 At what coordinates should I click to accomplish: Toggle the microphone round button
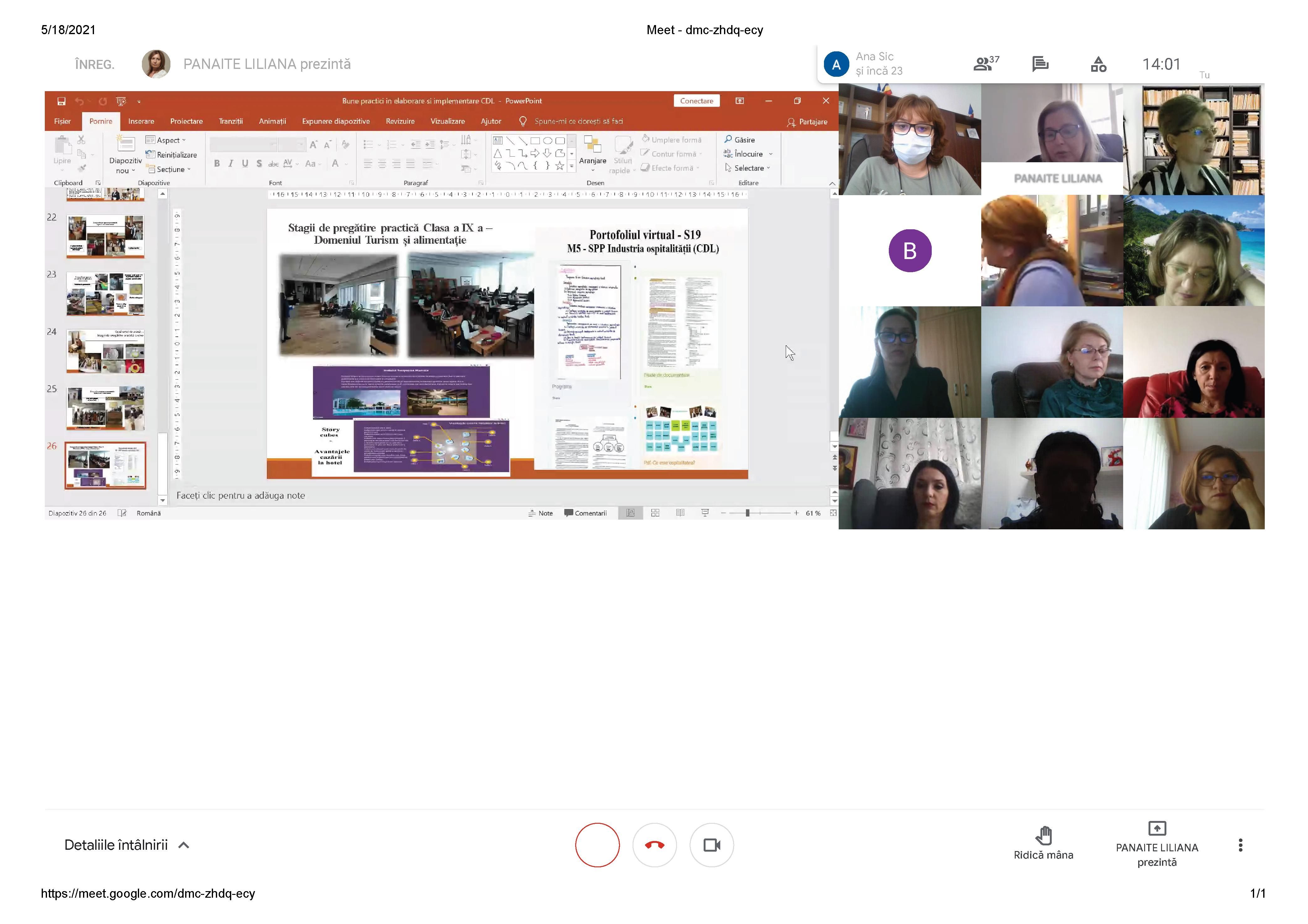(597, 845)
